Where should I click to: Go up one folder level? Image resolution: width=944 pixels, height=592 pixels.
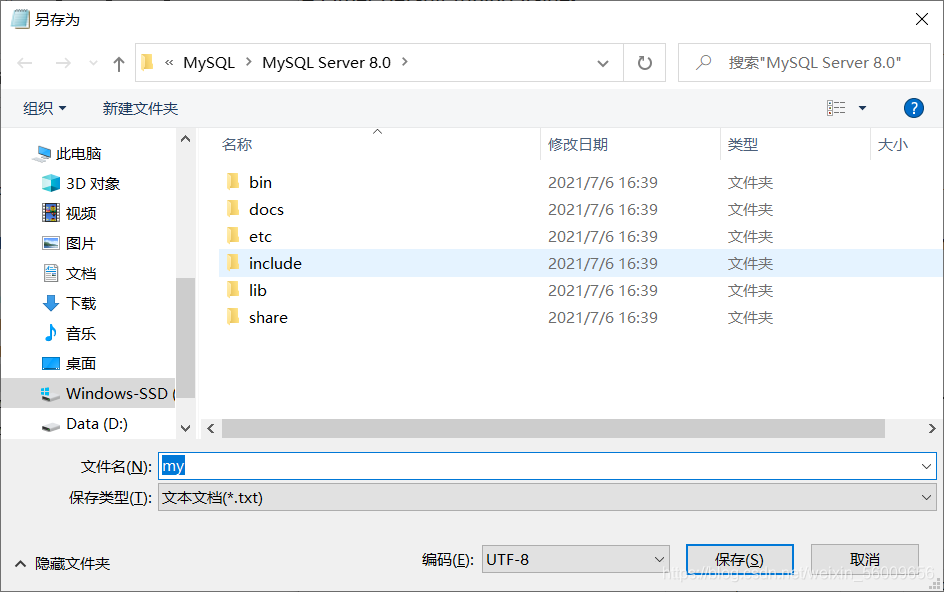pyautogui.click(x=117, y=62)
